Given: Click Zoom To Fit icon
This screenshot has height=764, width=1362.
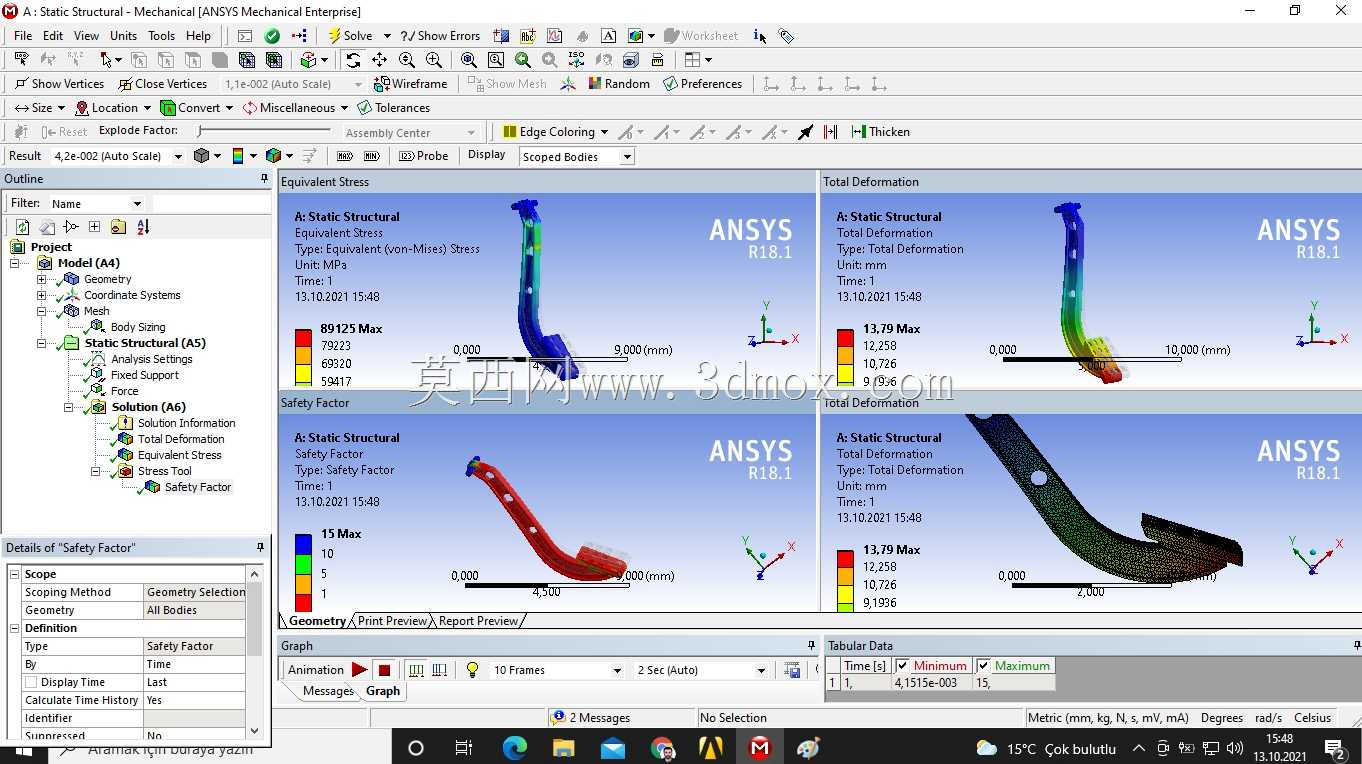Looking at the screenshot, I should 469,60.
